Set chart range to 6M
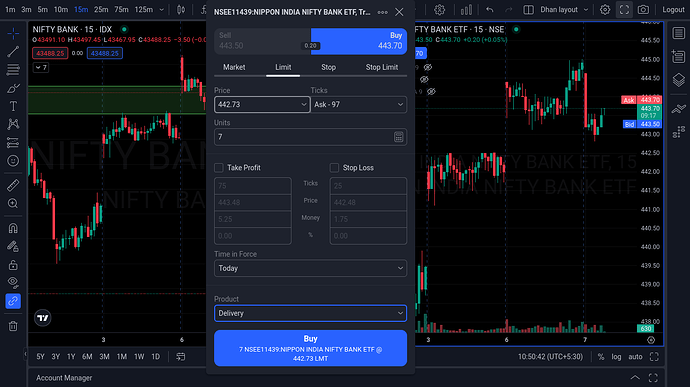Viewport: 690px width, 387px height. (x=87, y=357)
